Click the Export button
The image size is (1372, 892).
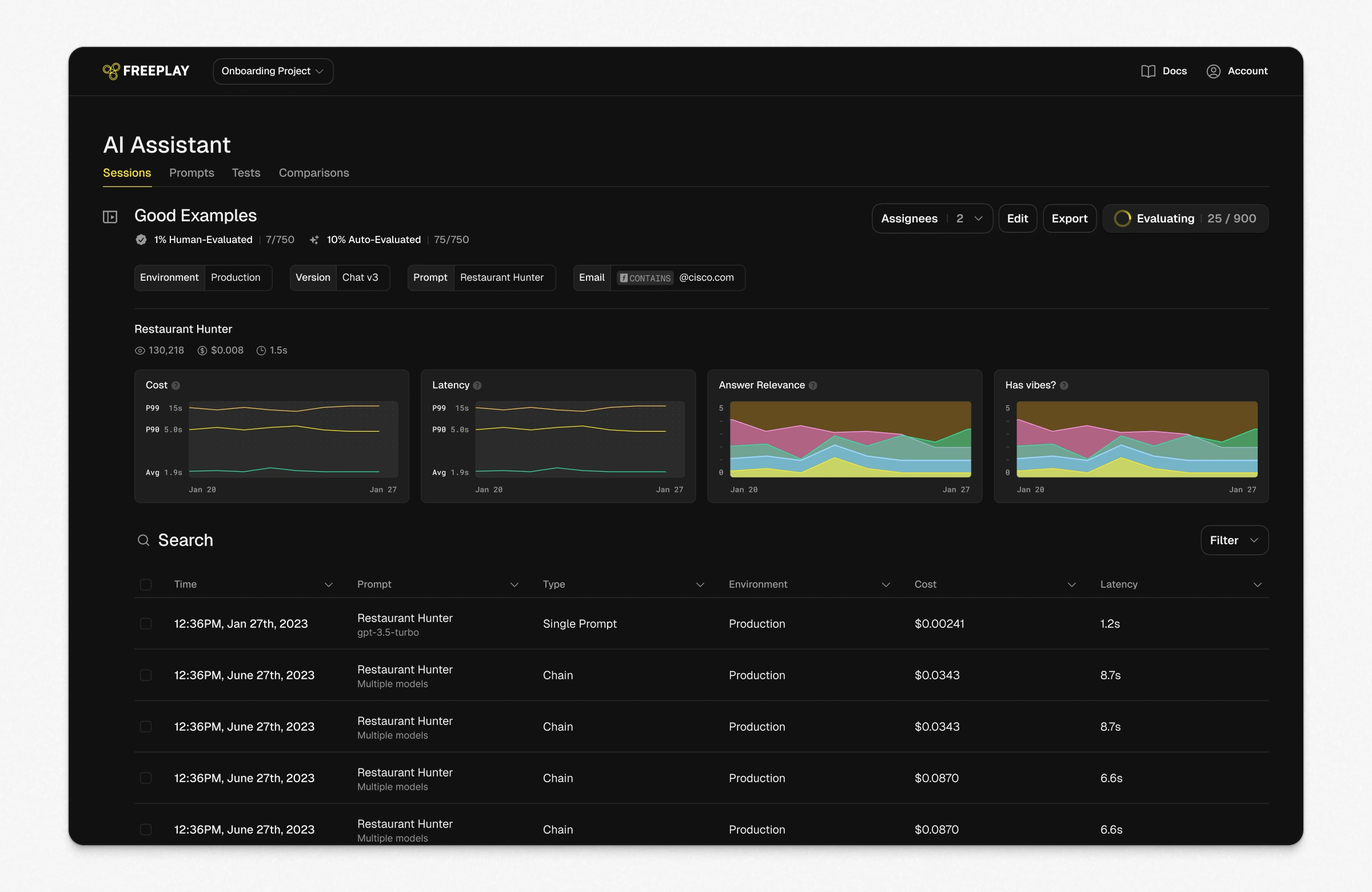(1069, 218)
